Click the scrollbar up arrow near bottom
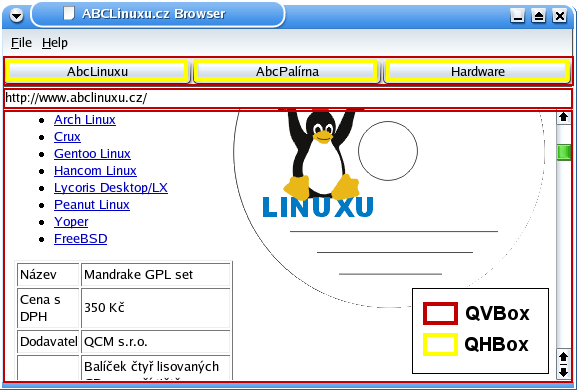Screen dimensions: 577x390 pyautogui.click(x=563, y=357)
